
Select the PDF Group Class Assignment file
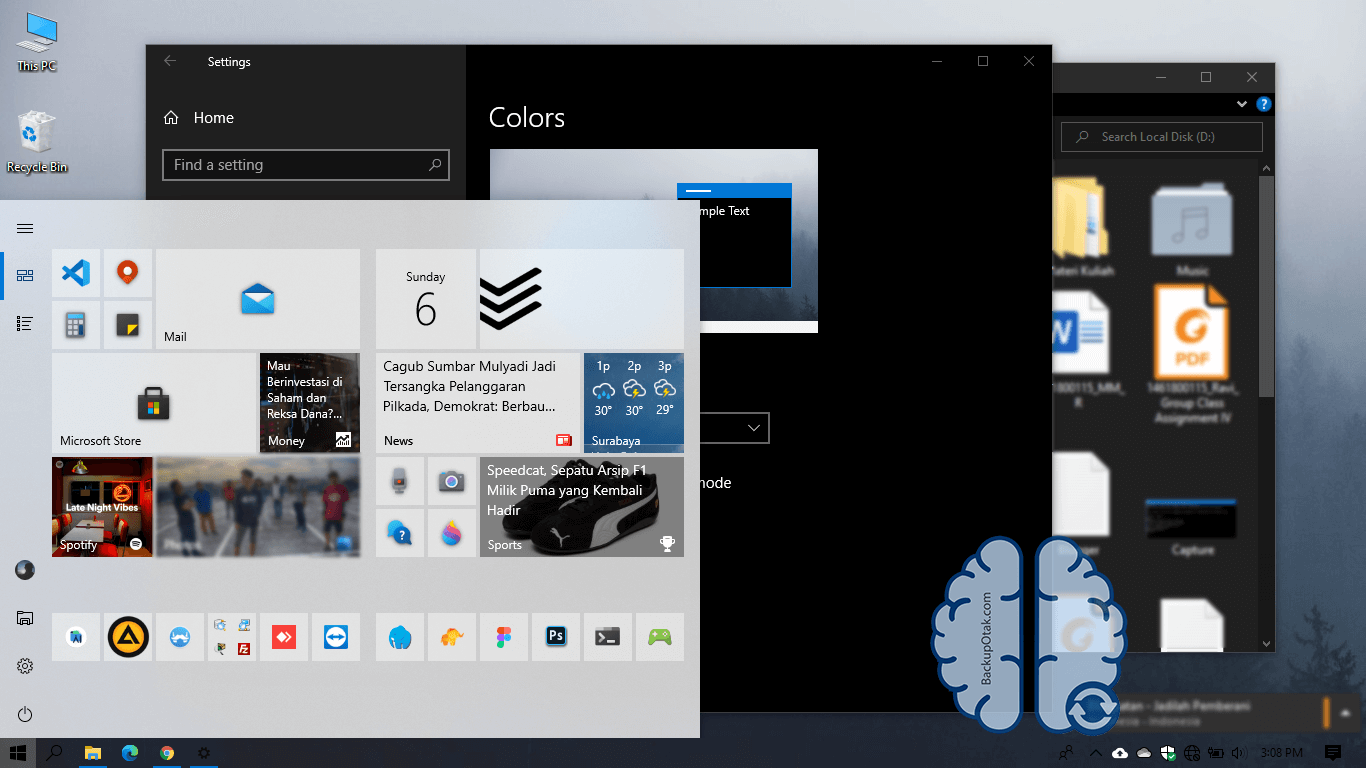tap(1192, 354)
